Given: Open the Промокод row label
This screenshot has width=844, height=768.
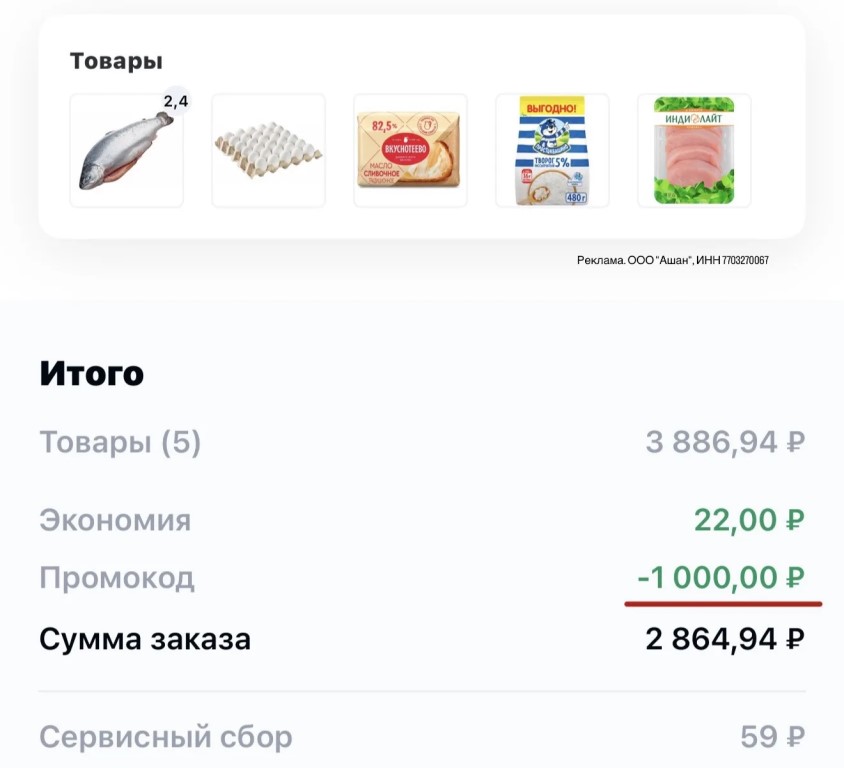Looking at the screenshot, I should (x=117, y=578).
